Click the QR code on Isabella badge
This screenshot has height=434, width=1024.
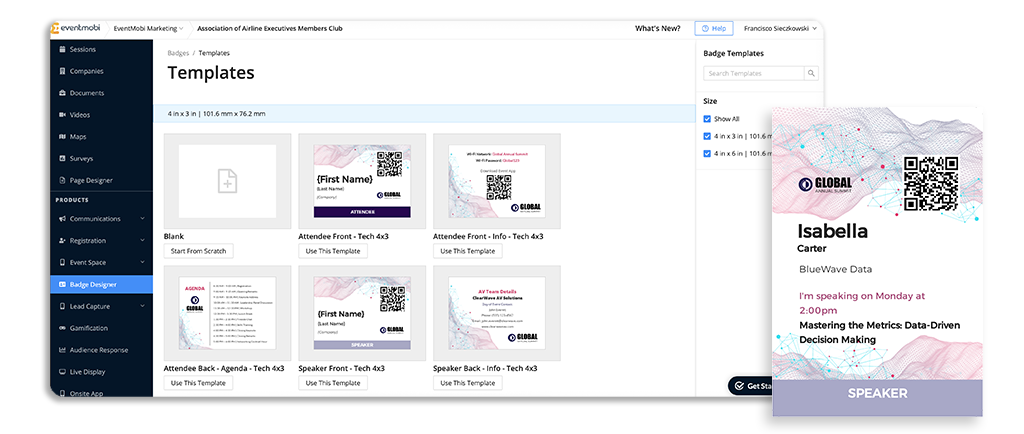931,183
